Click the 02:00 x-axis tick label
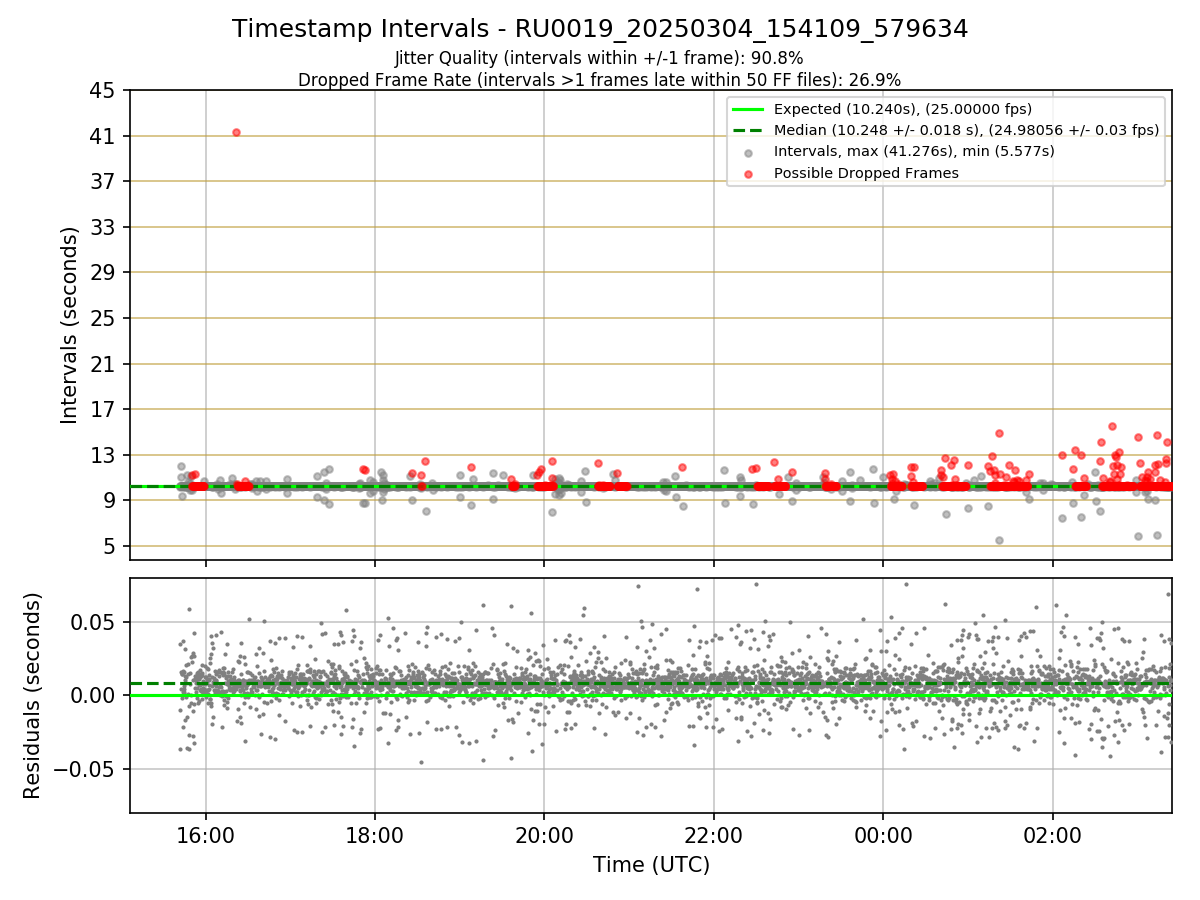The height and width of the screenshot is (900, 1200). tap(1052, 834)
